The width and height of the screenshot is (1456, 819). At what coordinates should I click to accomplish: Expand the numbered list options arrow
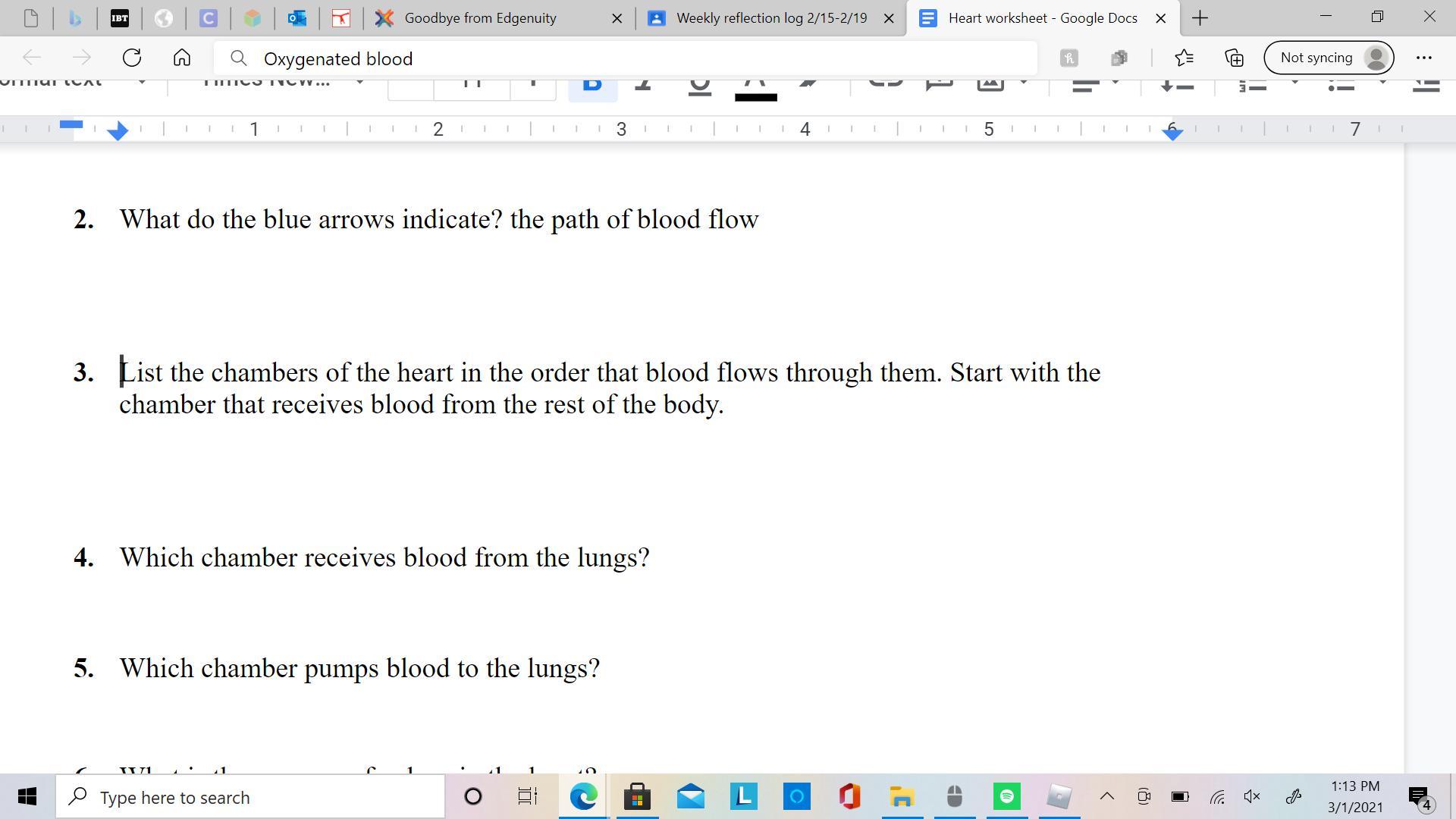[x=1294, y=83]
